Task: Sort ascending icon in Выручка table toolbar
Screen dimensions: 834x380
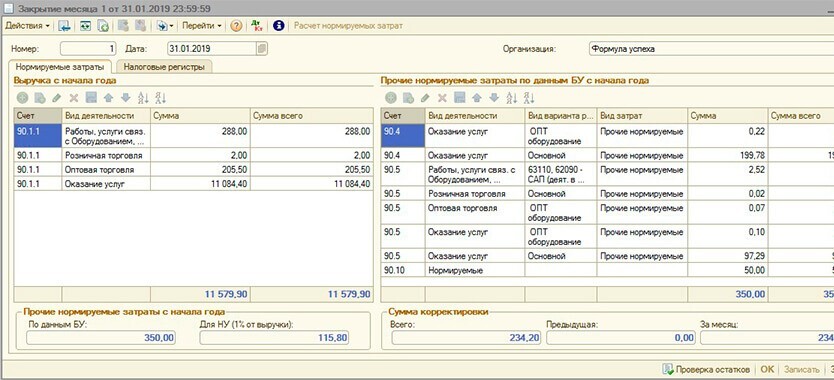Action: point(144,98)
